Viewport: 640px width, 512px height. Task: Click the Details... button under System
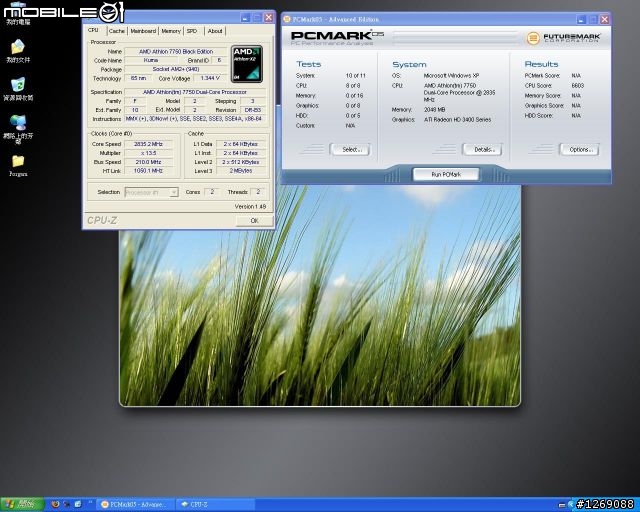(482, 149)
